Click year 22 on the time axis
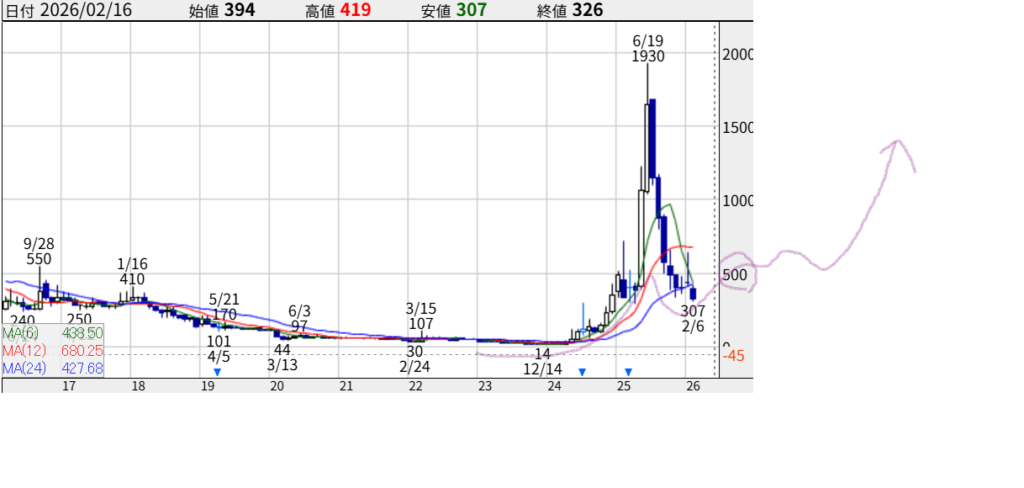Image resolution: width=1024 pixels, height=488 pixels. tap(414, 386)
